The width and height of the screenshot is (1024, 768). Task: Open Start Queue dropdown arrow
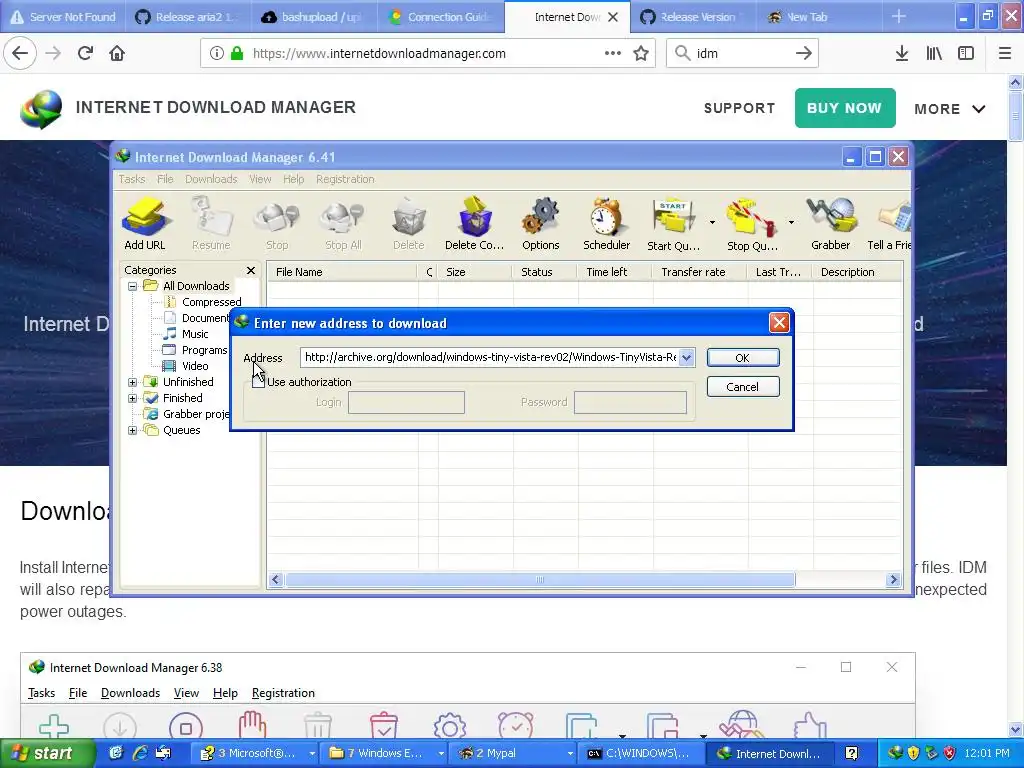tap(712, 223)
